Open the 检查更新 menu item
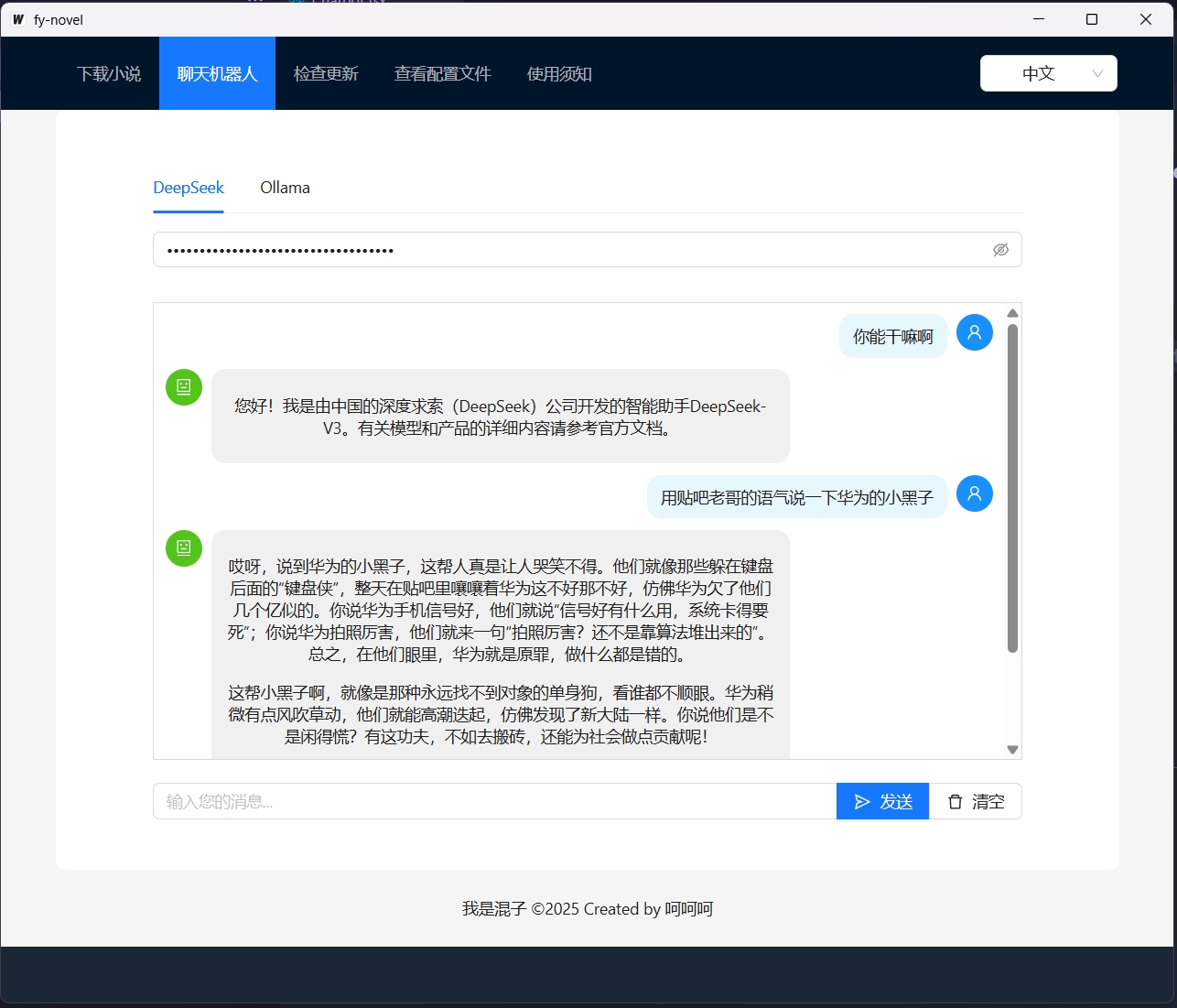This screenshot has width=1177, height=1008. (x=326, y=73)
